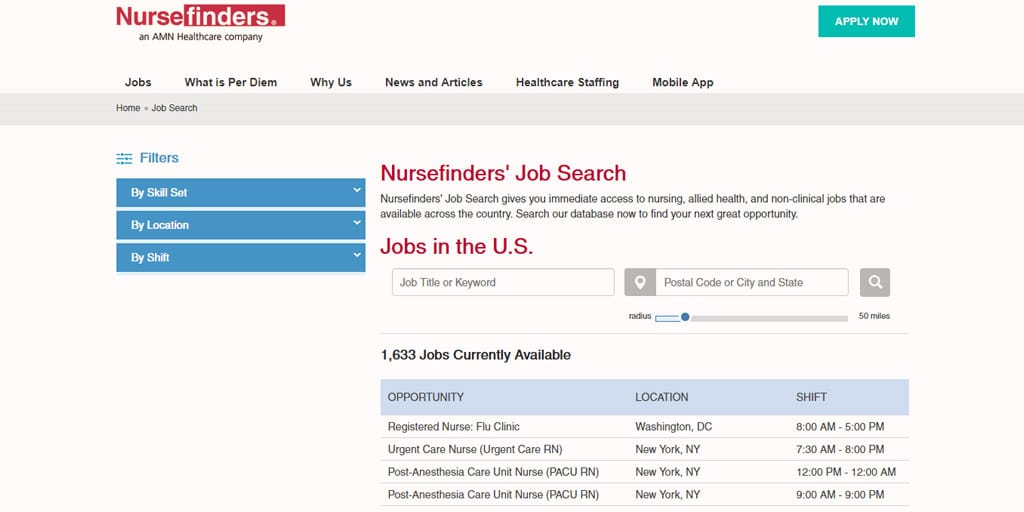1024x512 pixels.
Task: Open the Registered Nurse: Flu Clinic listing
Action: point(454,427)
